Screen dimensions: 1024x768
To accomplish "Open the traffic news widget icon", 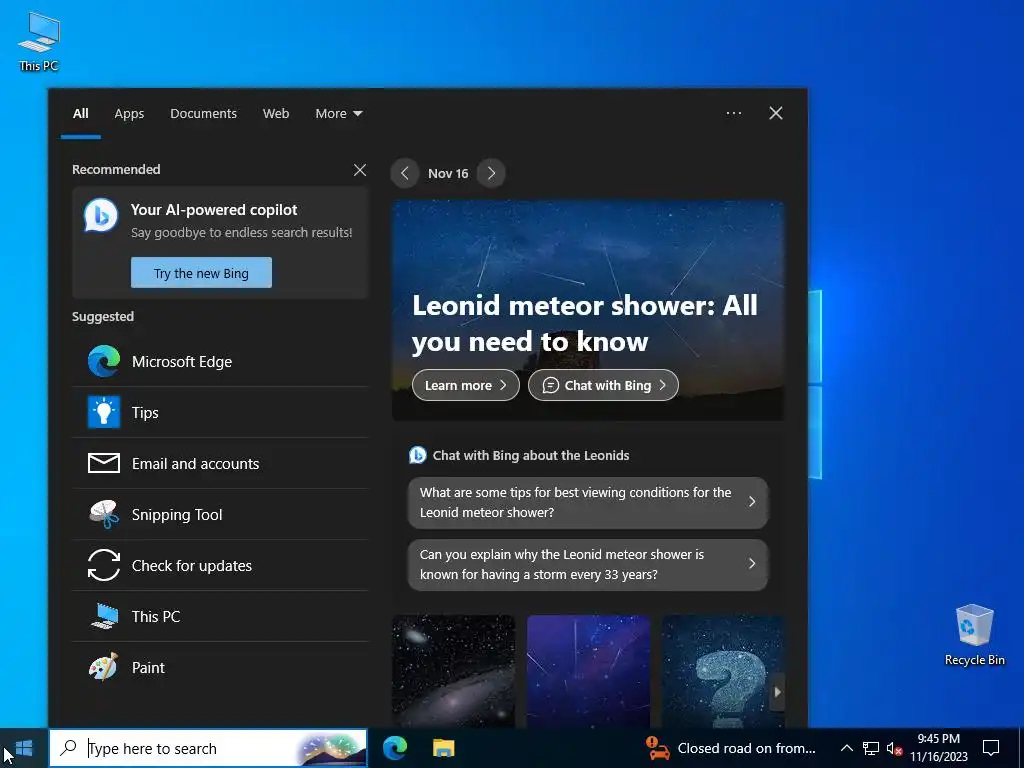I will [x=658, y=748].
